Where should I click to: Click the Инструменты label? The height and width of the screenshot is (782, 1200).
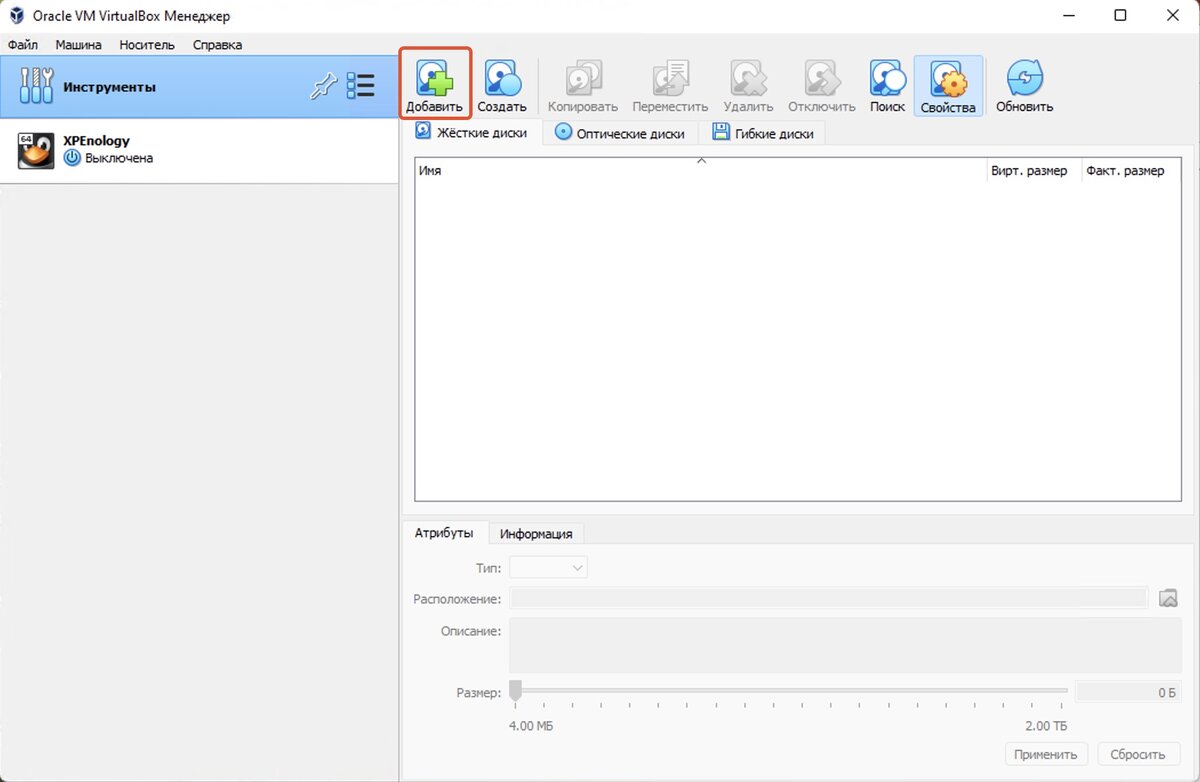pos(109,87)
